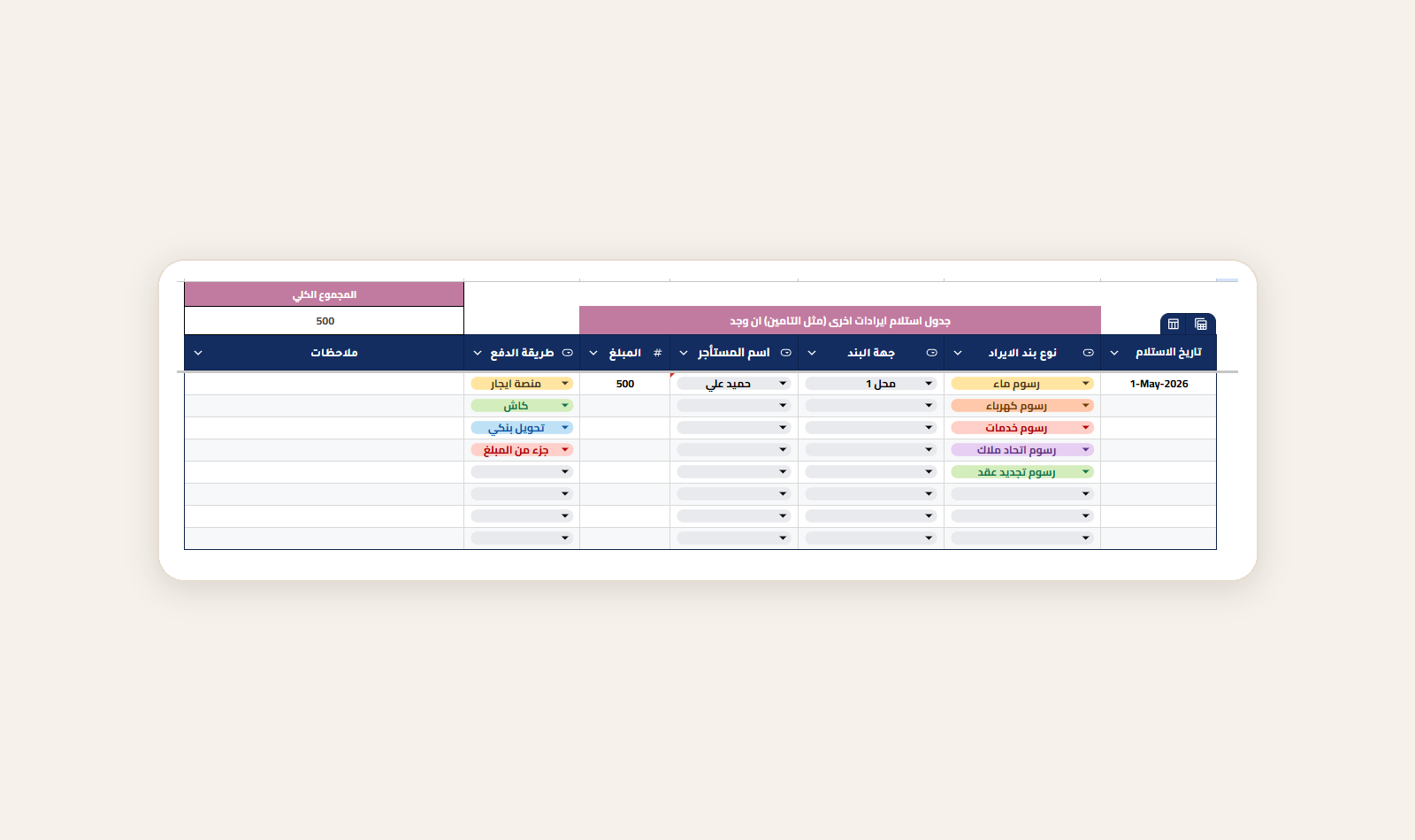
Task: Open the رسوم ماء dropdown chip
Action: coord(1022,384)
